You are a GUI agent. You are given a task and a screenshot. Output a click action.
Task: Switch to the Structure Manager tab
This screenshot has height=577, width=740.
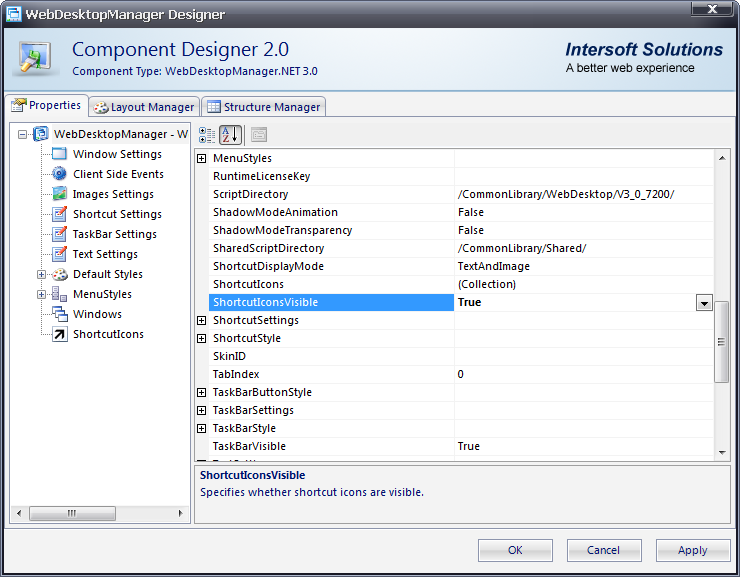pos(263,107)
